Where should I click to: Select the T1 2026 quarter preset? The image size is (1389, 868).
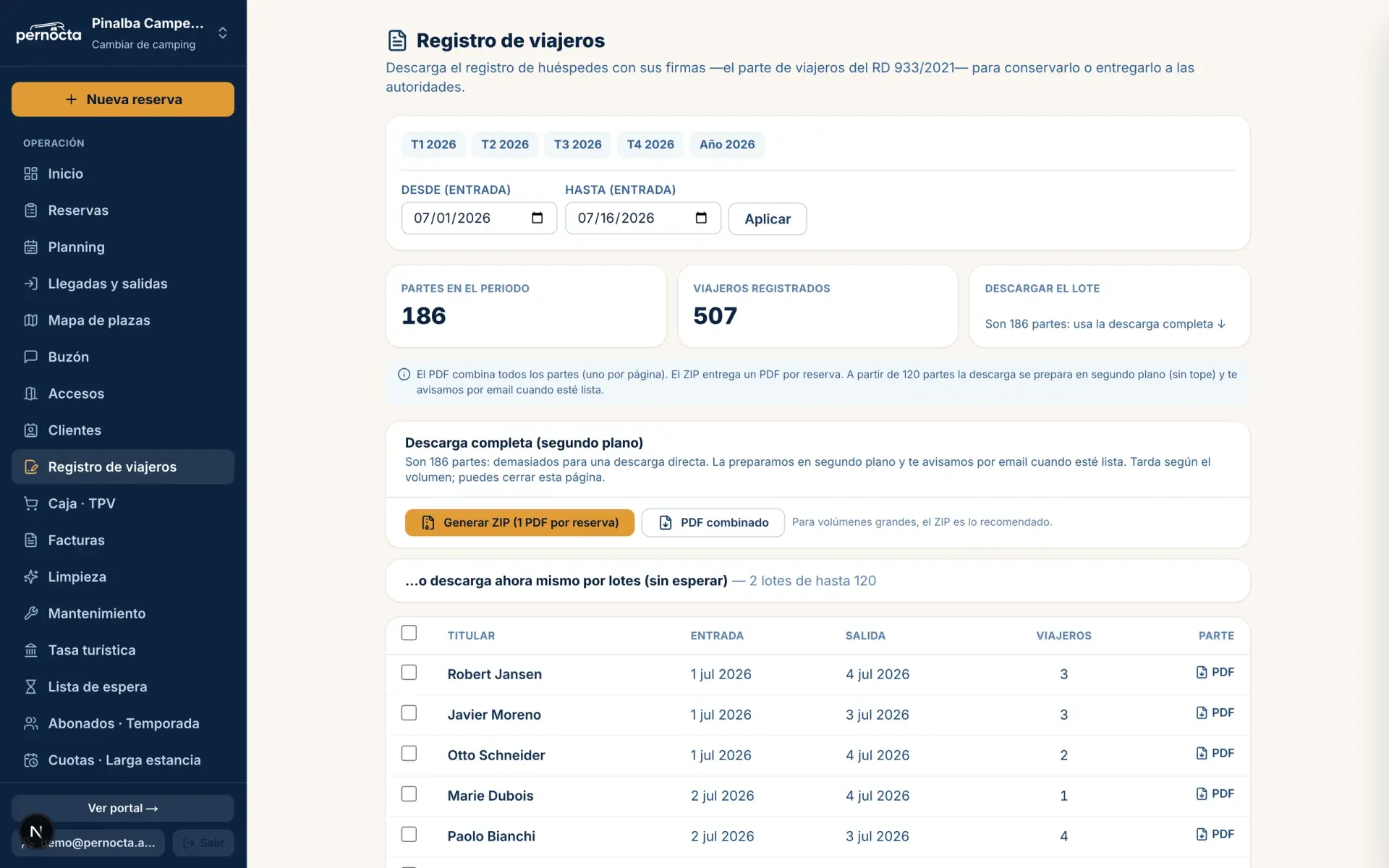pyautogui.click(x=433, y=145)
